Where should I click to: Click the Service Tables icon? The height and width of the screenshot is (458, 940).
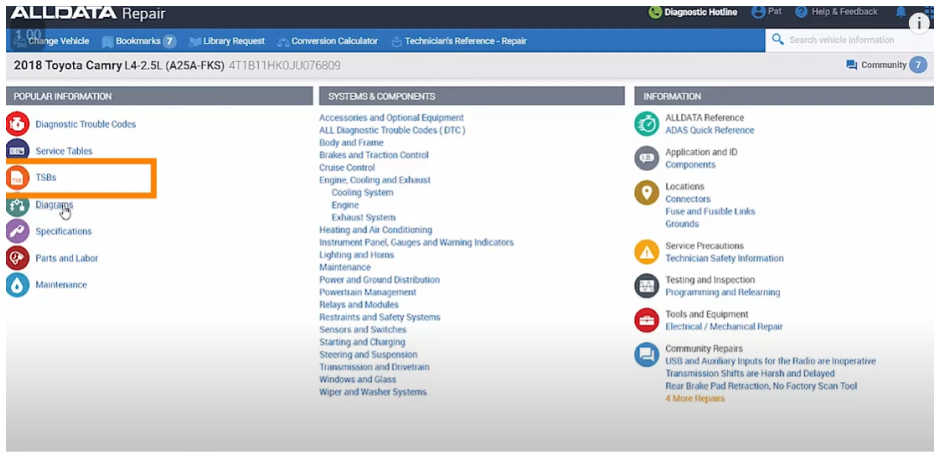point(17,151)
